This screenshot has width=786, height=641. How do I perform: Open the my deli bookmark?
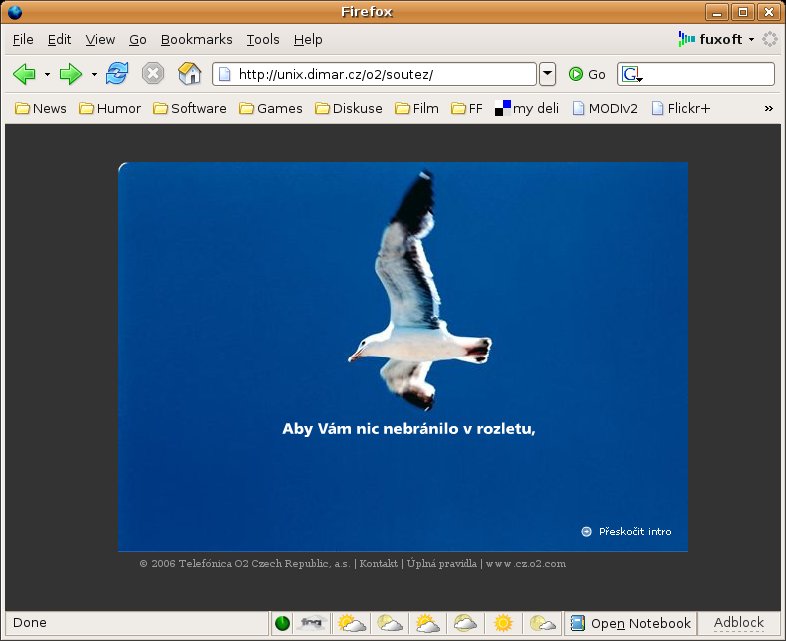pyautogui.click(x=527, y=108)
